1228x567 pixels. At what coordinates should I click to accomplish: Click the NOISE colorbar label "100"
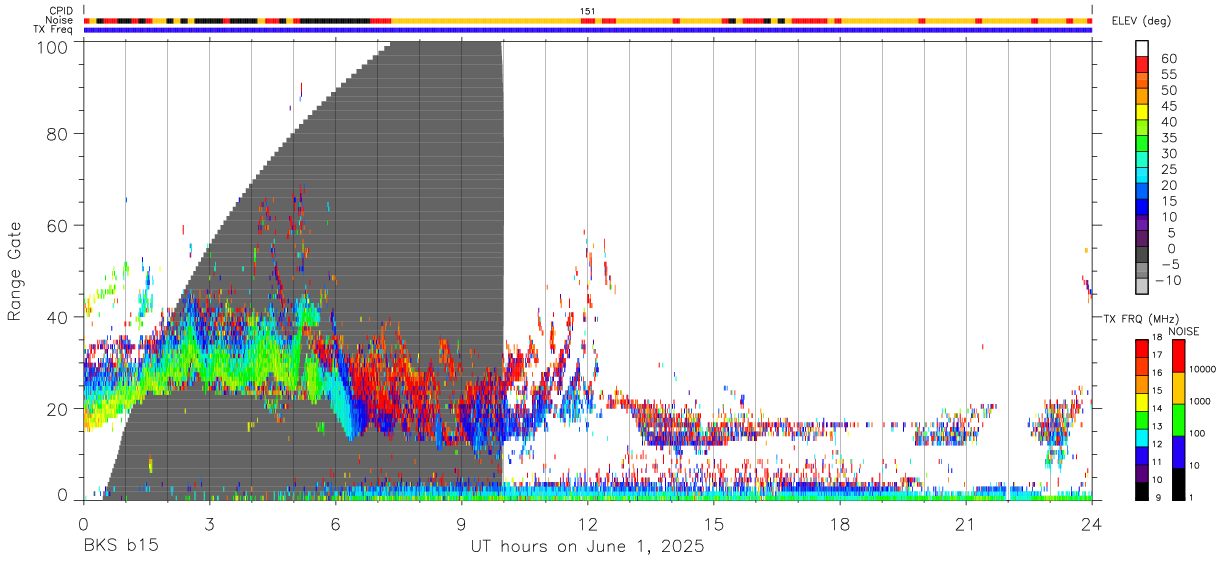click(x=1199, y=433)
